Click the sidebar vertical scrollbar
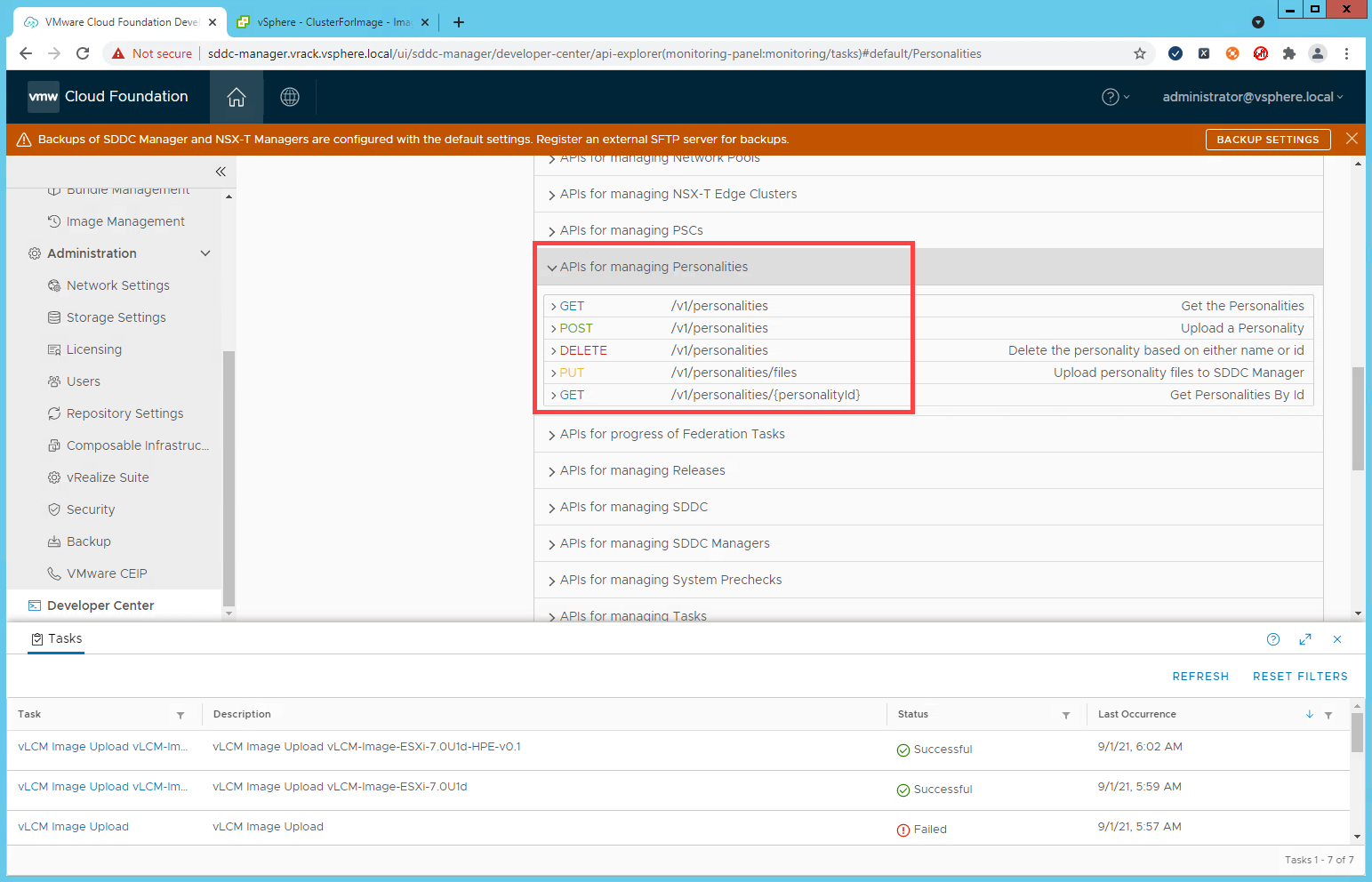 click(x=229, y=478)
